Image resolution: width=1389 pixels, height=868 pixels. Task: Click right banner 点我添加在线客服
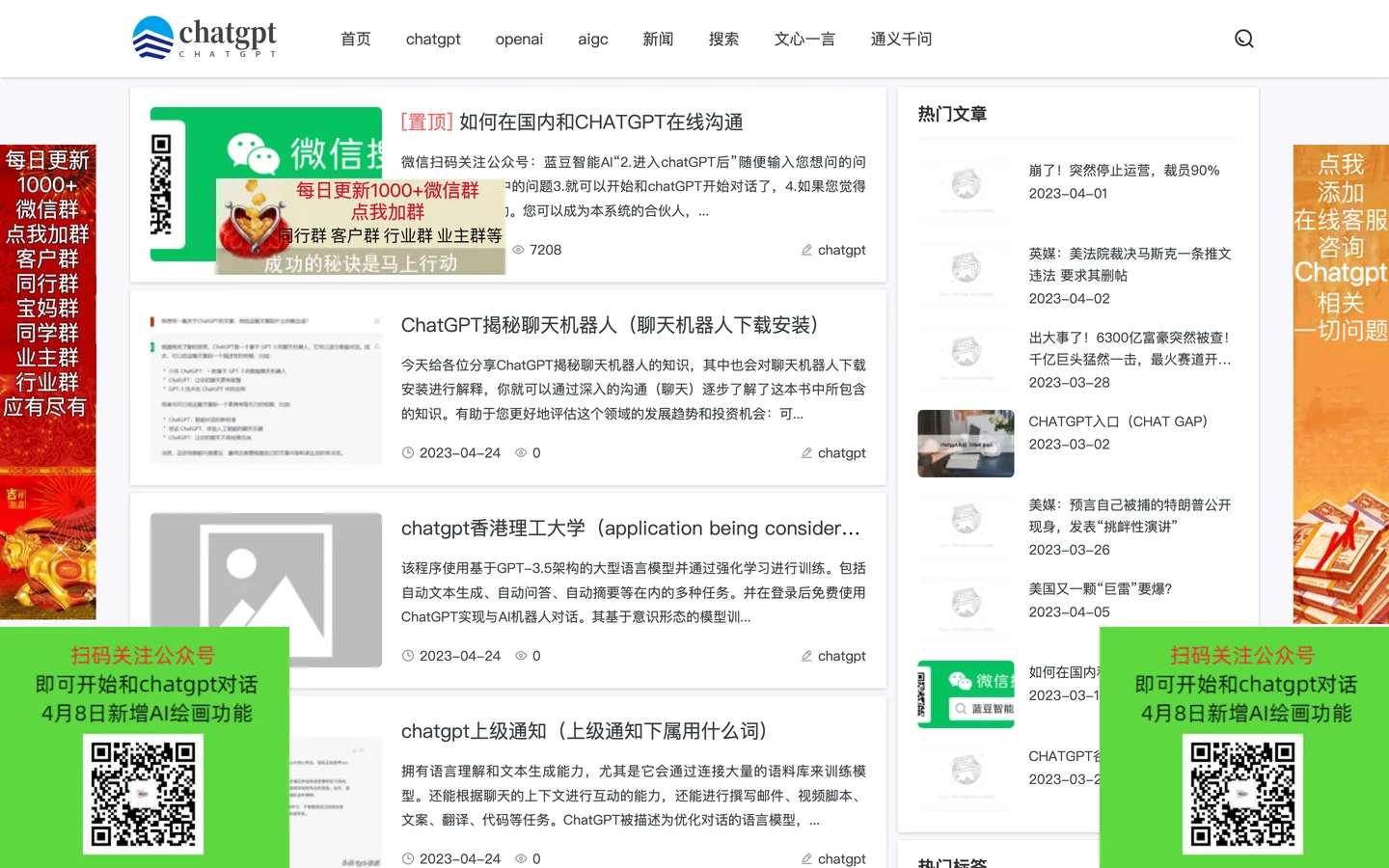[x=1341, y=384]
